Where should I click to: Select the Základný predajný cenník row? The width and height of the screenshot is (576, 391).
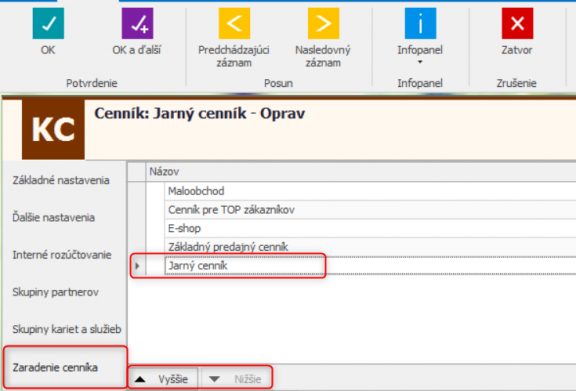370,247
